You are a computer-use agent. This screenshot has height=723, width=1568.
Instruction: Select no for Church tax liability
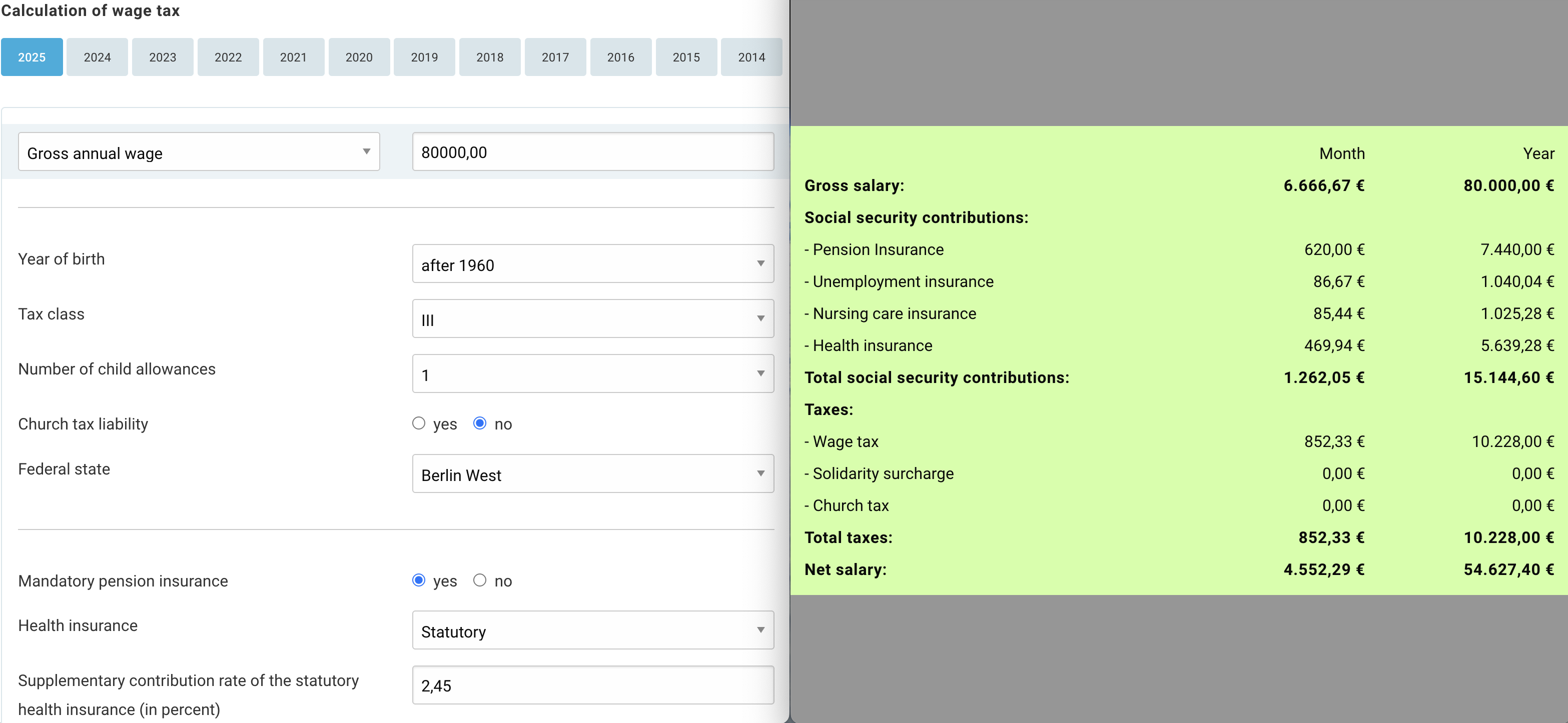tap(480, 423)
